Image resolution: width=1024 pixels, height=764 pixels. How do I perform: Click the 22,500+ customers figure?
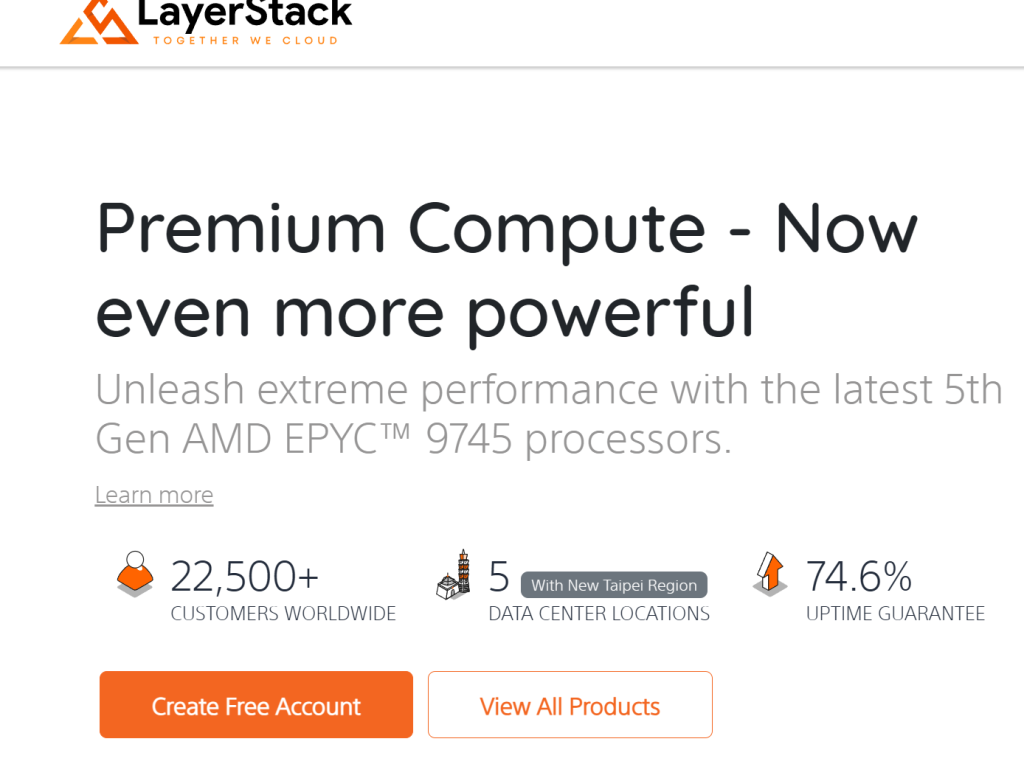pos(245,577)
